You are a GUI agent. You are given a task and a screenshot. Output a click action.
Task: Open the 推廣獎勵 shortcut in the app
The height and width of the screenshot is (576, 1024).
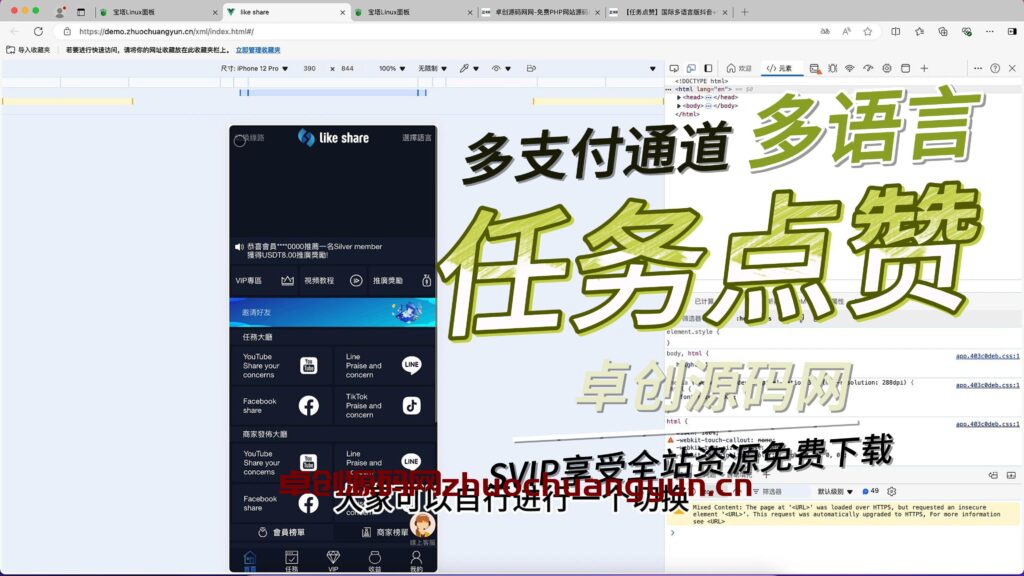click(x=402, y=280)
